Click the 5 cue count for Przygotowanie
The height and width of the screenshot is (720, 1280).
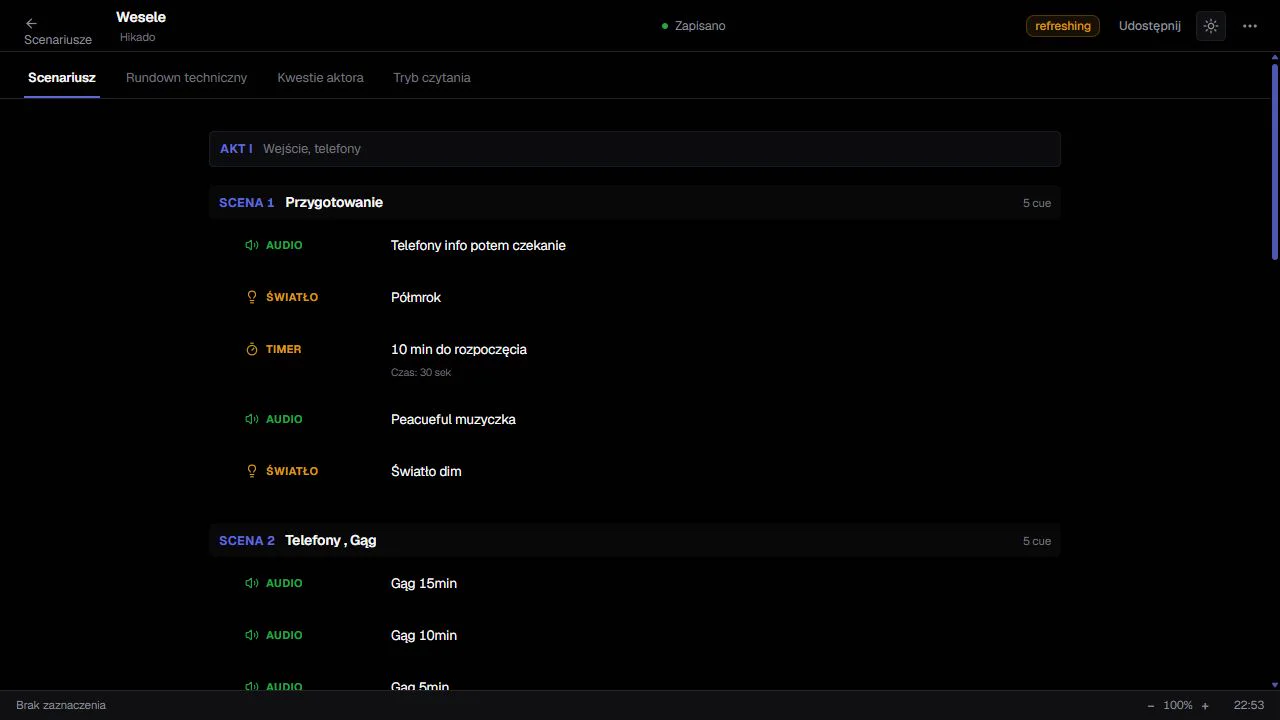pos(1037,203)
